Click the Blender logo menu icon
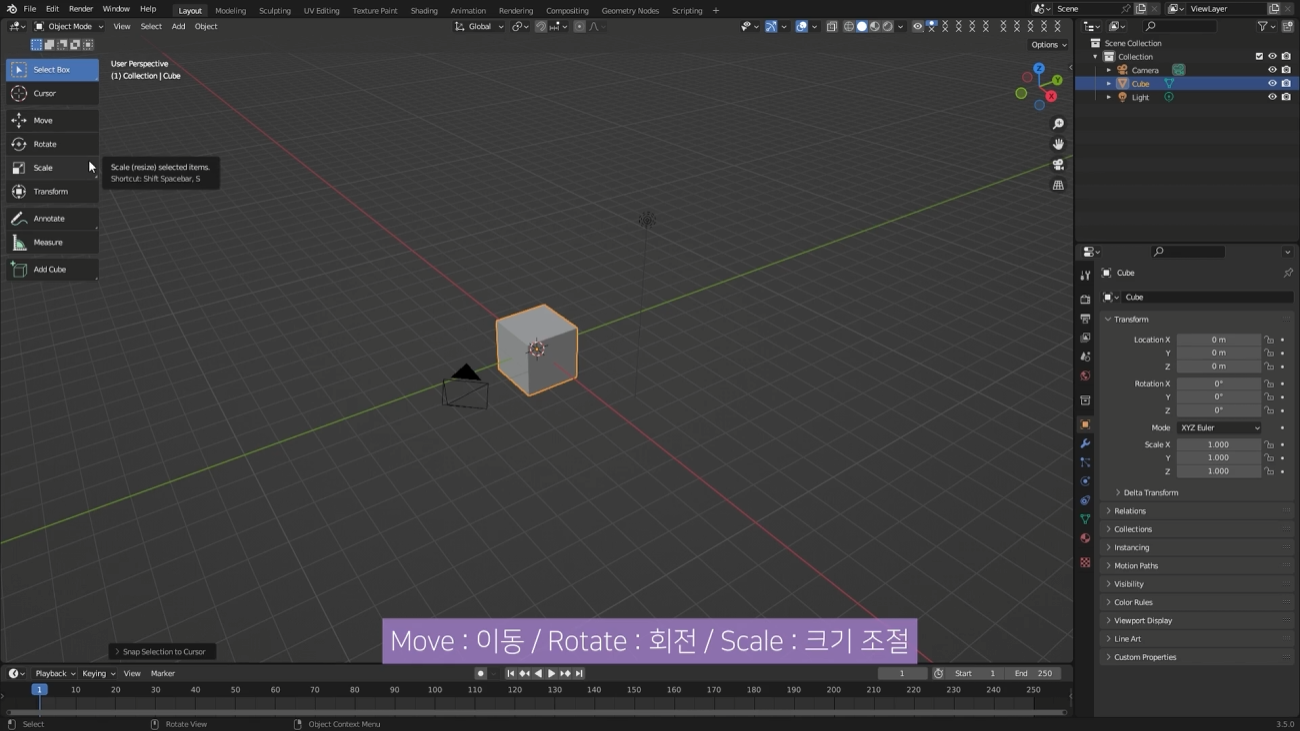 11,9
